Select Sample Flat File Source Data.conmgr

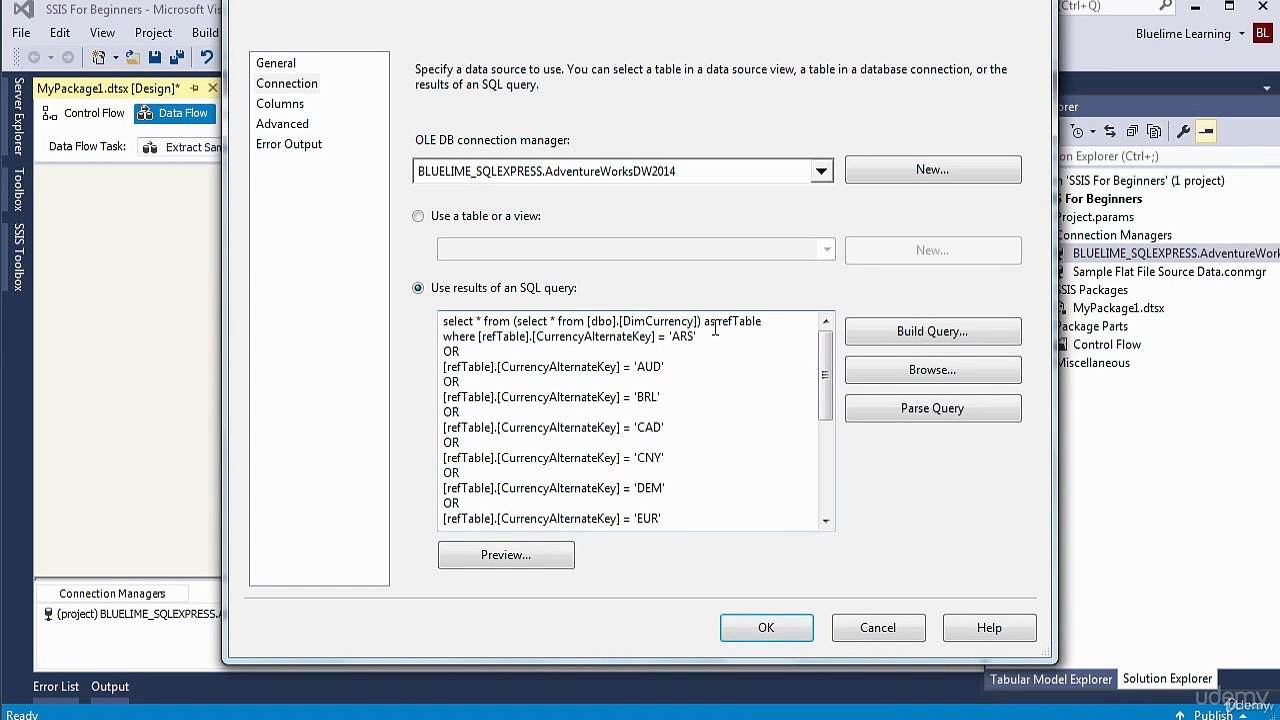pos(1169,272)
